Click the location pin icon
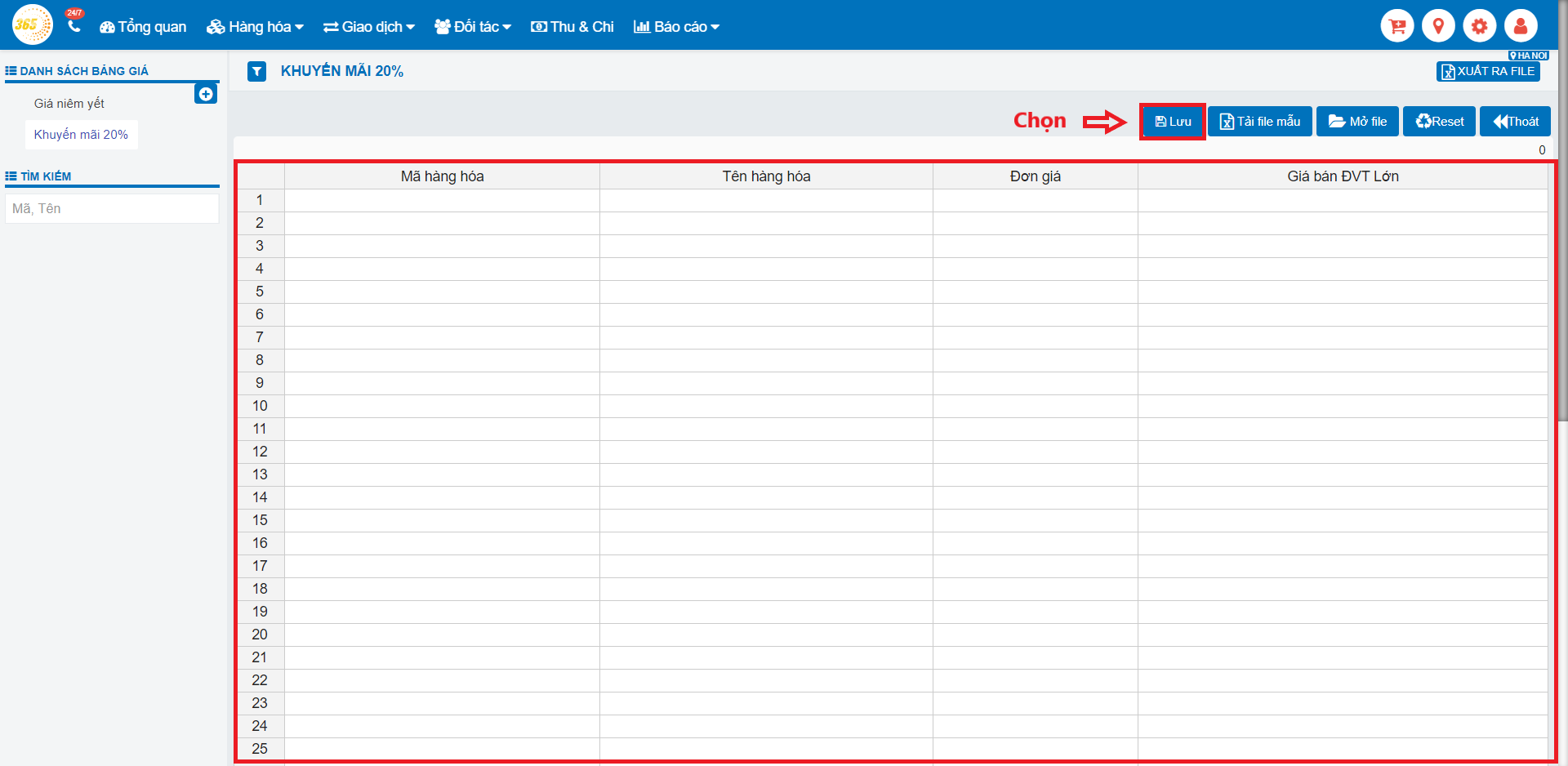 point(1437,26)
